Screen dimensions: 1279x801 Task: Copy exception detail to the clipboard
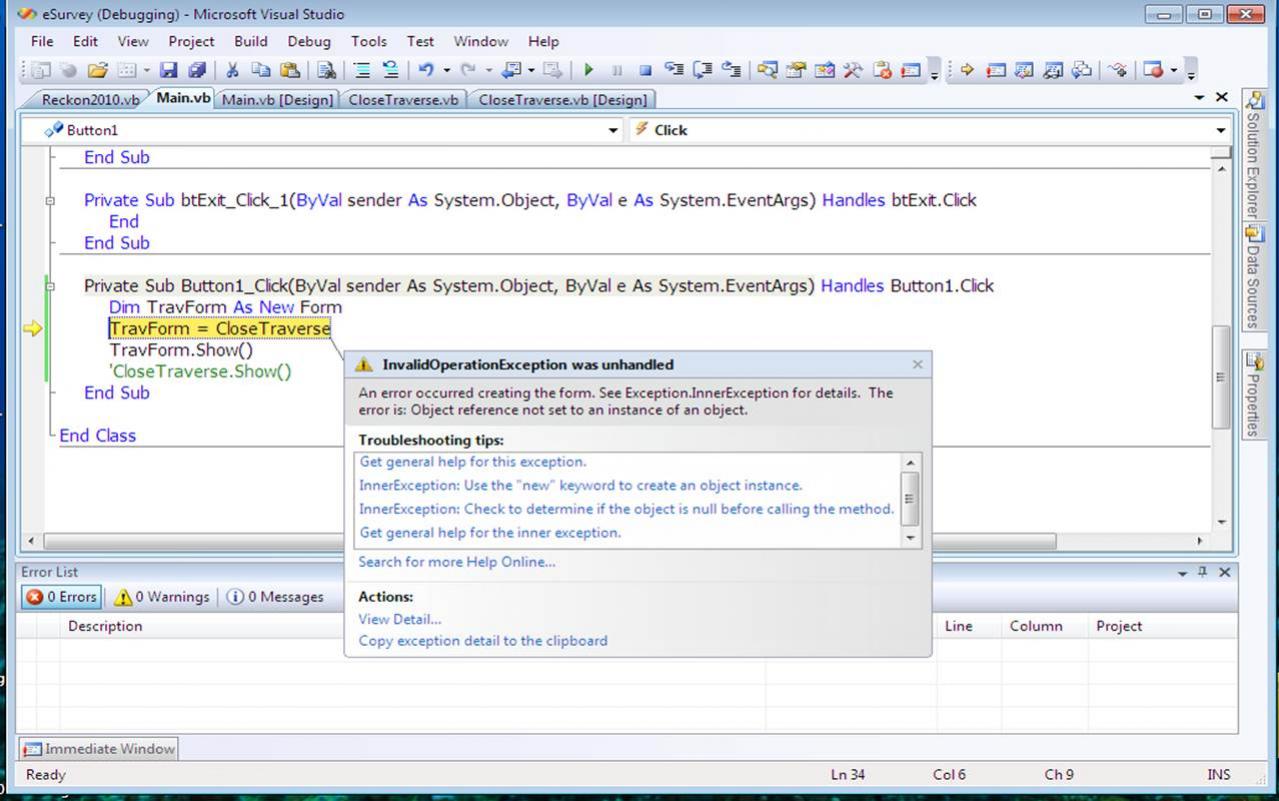pyautogui.click(x=483, y=641)
